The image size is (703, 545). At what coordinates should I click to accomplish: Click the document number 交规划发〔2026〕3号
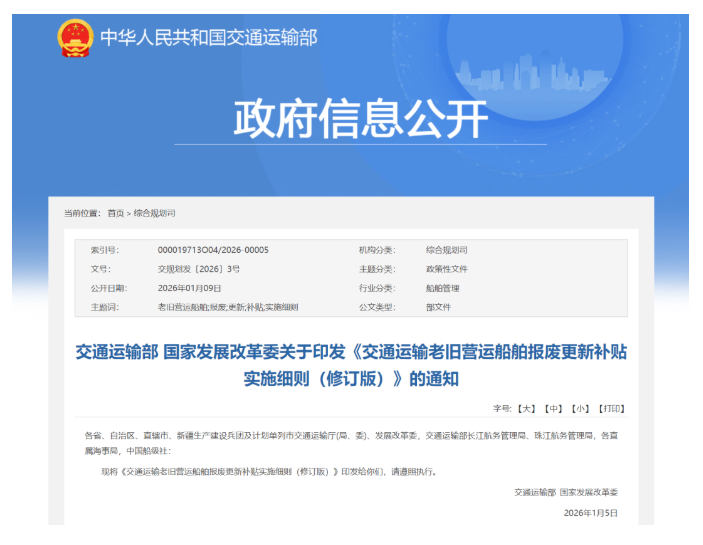point(199,269)
